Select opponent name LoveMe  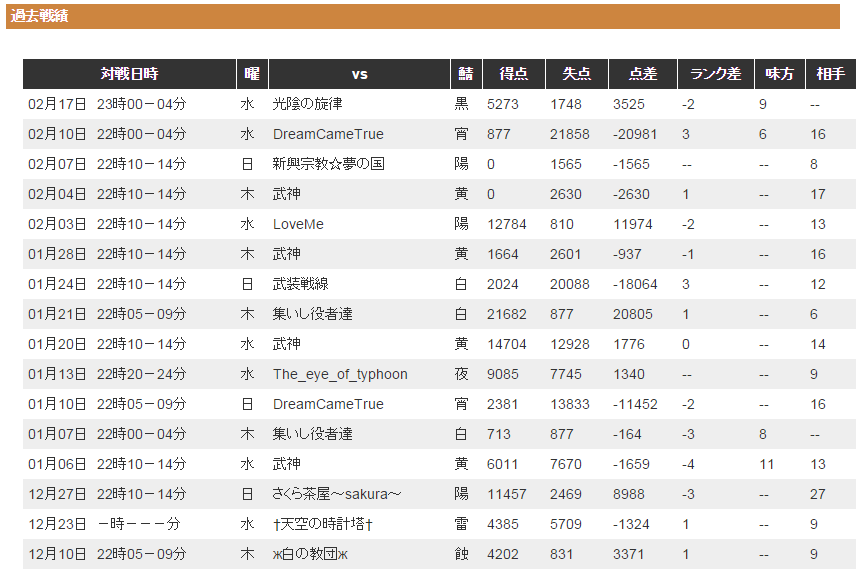[x=298, y=224]
